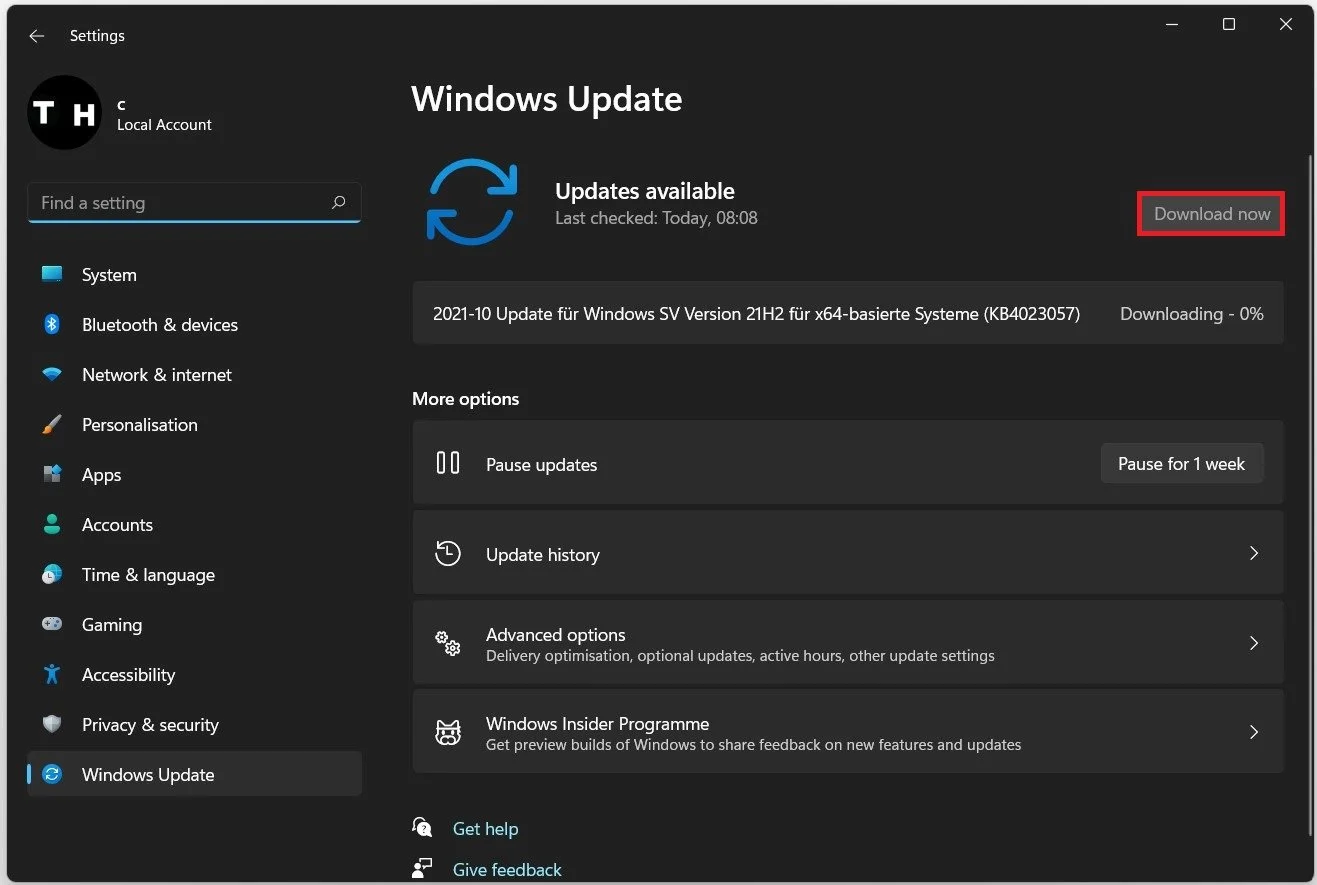1317x885 pixels.
Task: Click the Privacy shield icon
Action: pos(52,724)
